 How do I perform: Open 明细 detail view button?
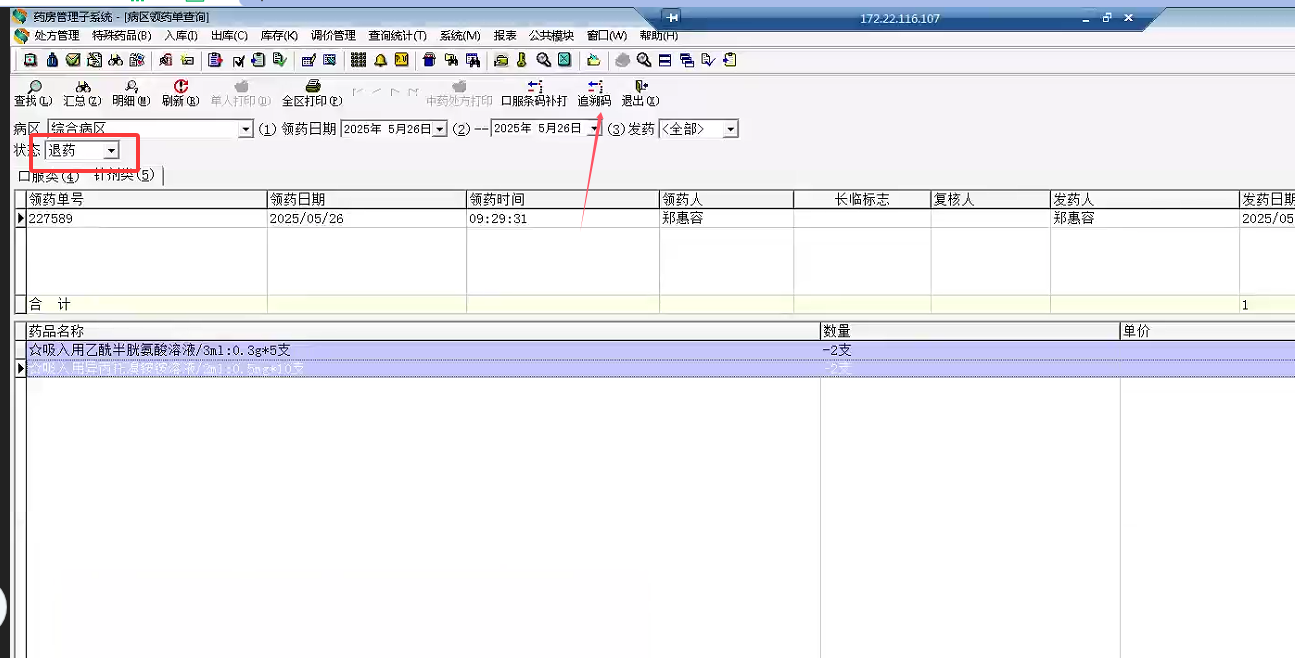pyautogui.click(x=131, y=93)
